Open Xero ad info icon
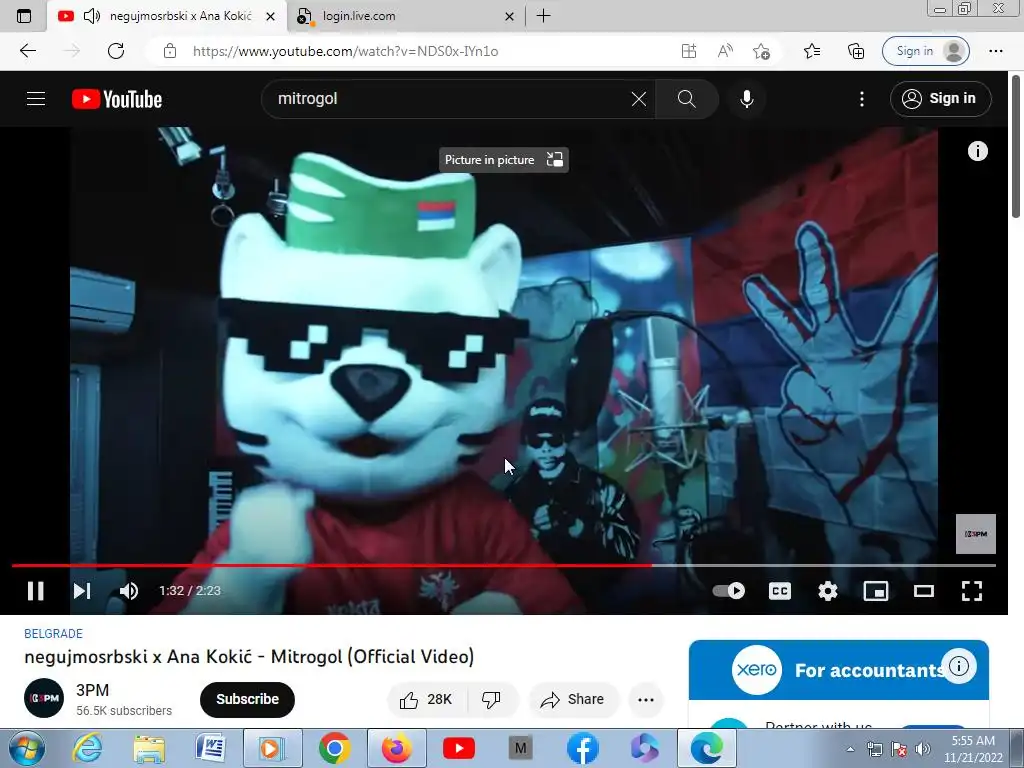Image resolution: width=1024 pixels, height=768 pixels. click(959, 666)
